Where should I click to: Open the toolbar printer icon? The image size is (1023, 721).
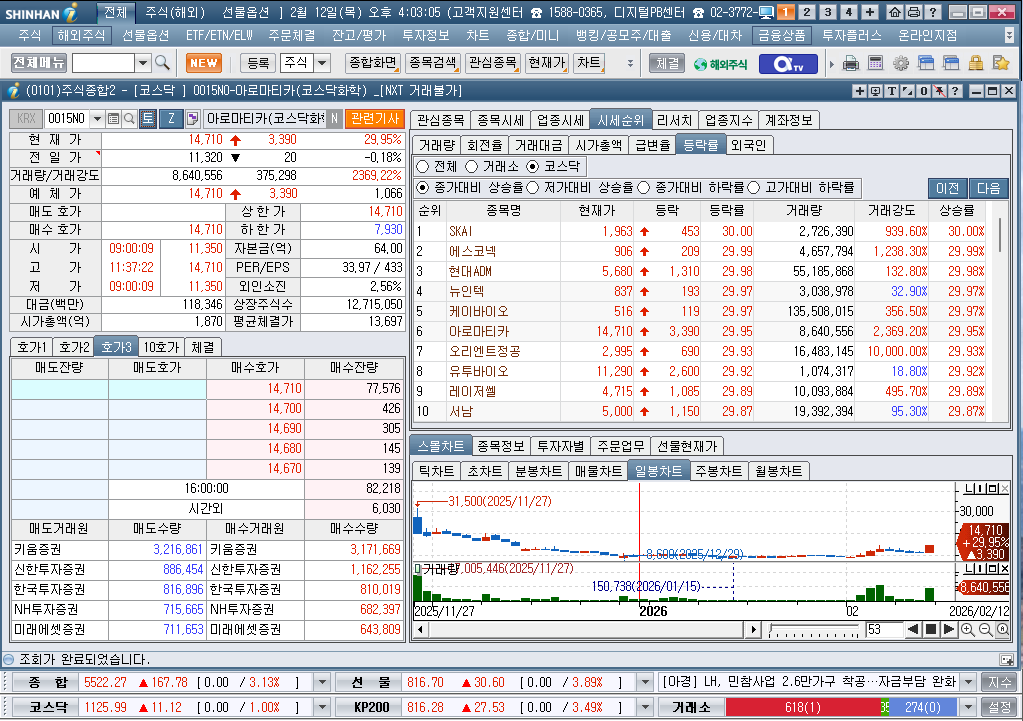pos(851,63)
